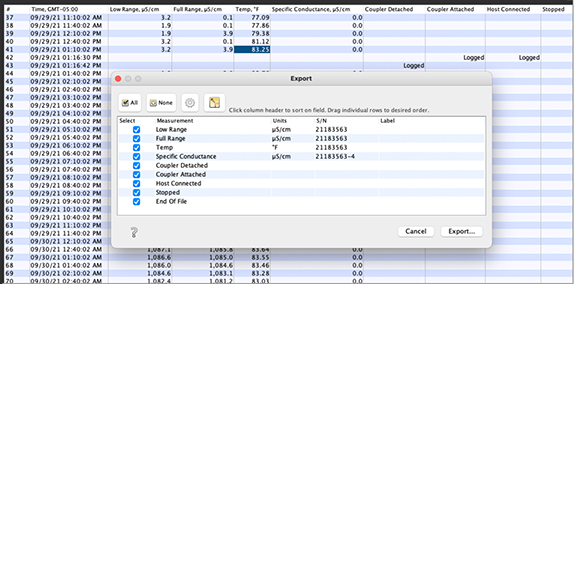Click Logged entry under Host Connected
Screen dimensions: 575x575
point(529,58)
